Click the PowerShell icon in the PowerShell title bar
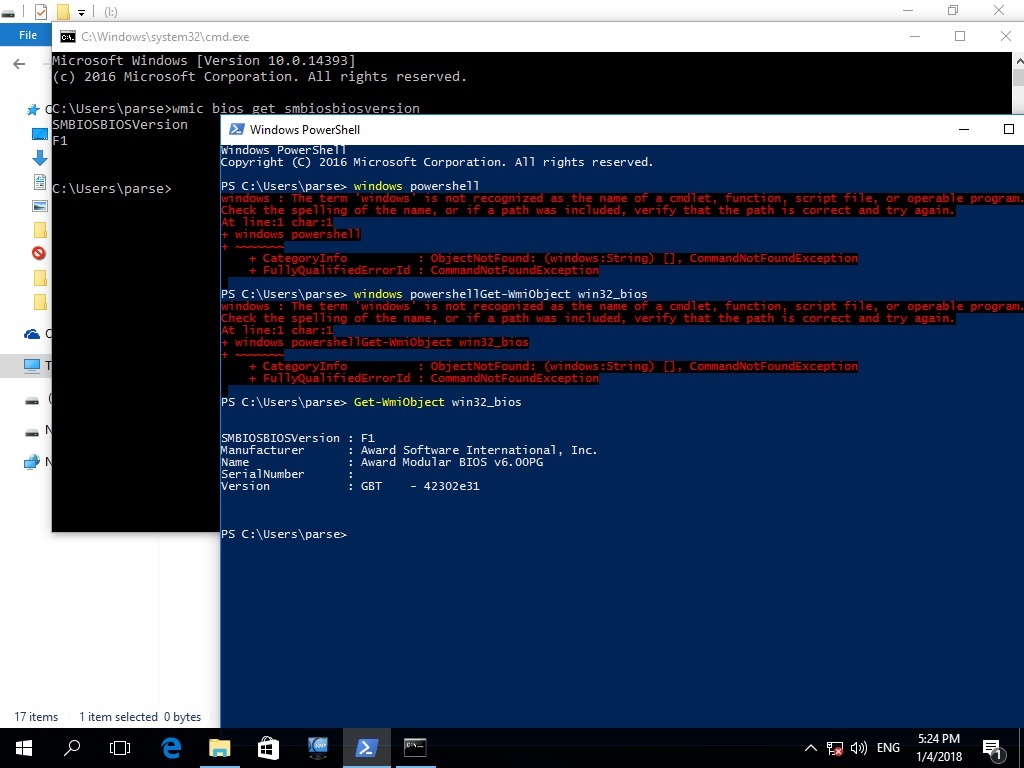This screenshot has height=768, width=1024. click(x=236, y=129)
